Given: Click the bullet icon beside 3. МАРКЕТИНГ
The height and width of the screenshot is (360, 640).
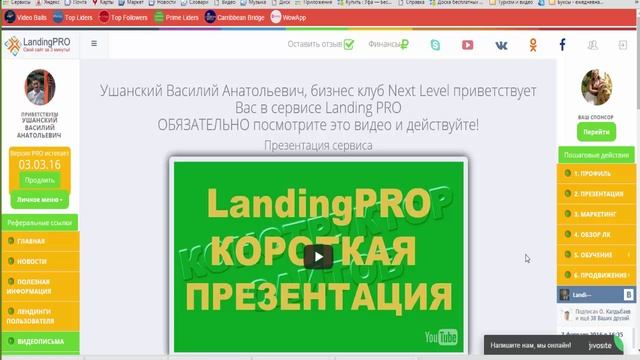Looking at the screenshot, I should (567, 214).
